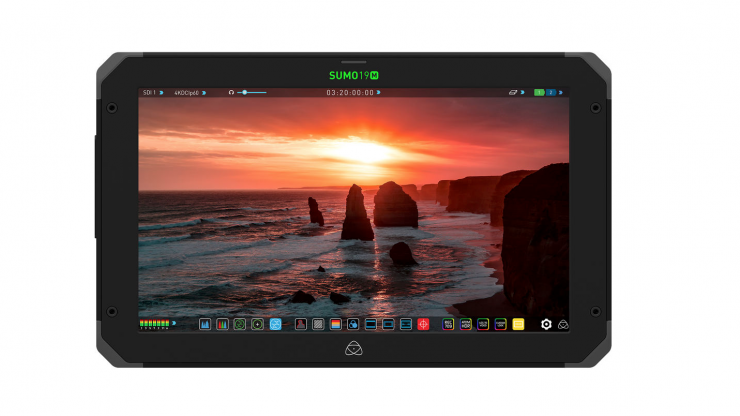Open the settings gear
Image resolution: width=740 pixels, height=416 pixels.
[x=546, y=324]
